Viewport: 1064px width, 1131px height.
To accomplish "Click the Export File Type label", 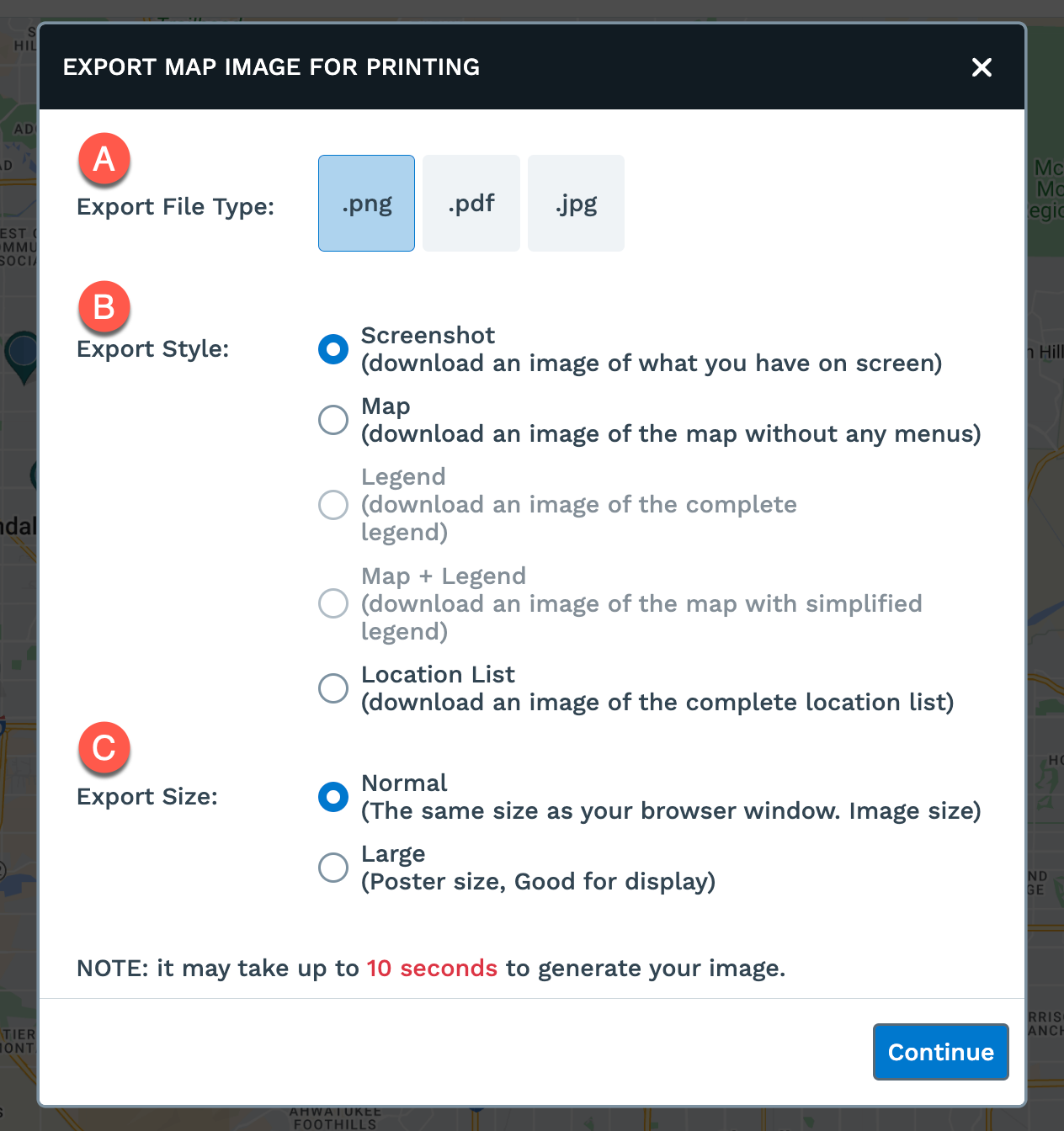I will point(176,206).
